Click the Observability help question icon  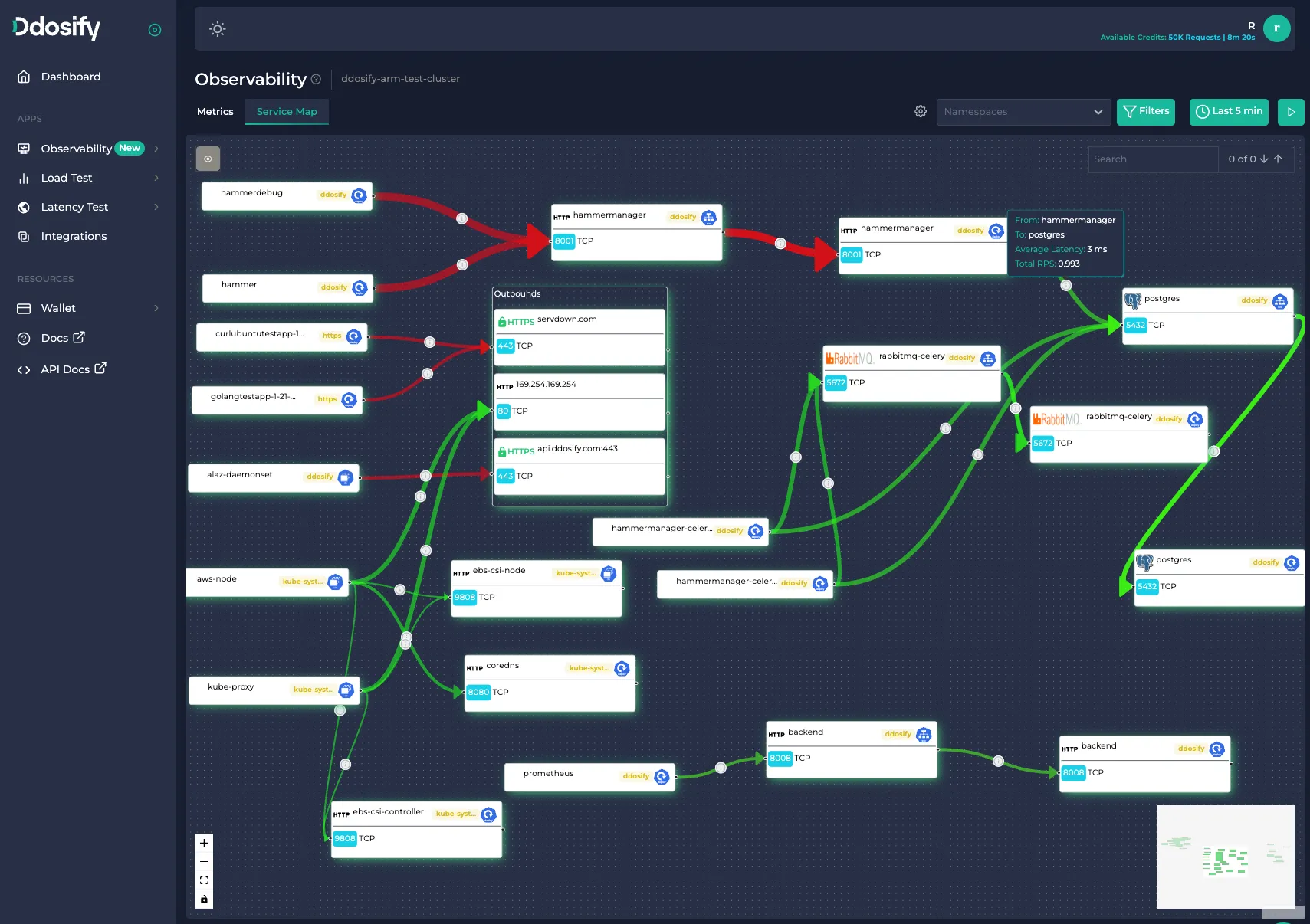316,79
